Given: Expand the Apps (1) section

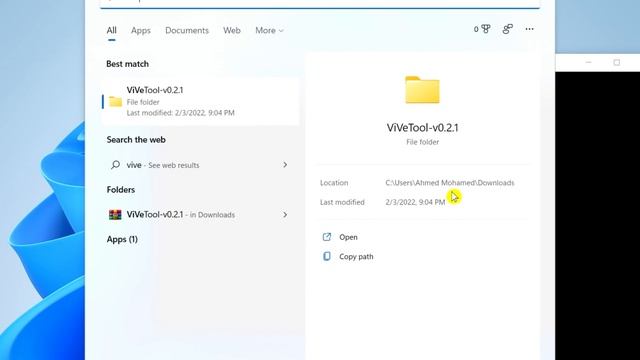Looking at the screenshot, I should click(122, 240).
